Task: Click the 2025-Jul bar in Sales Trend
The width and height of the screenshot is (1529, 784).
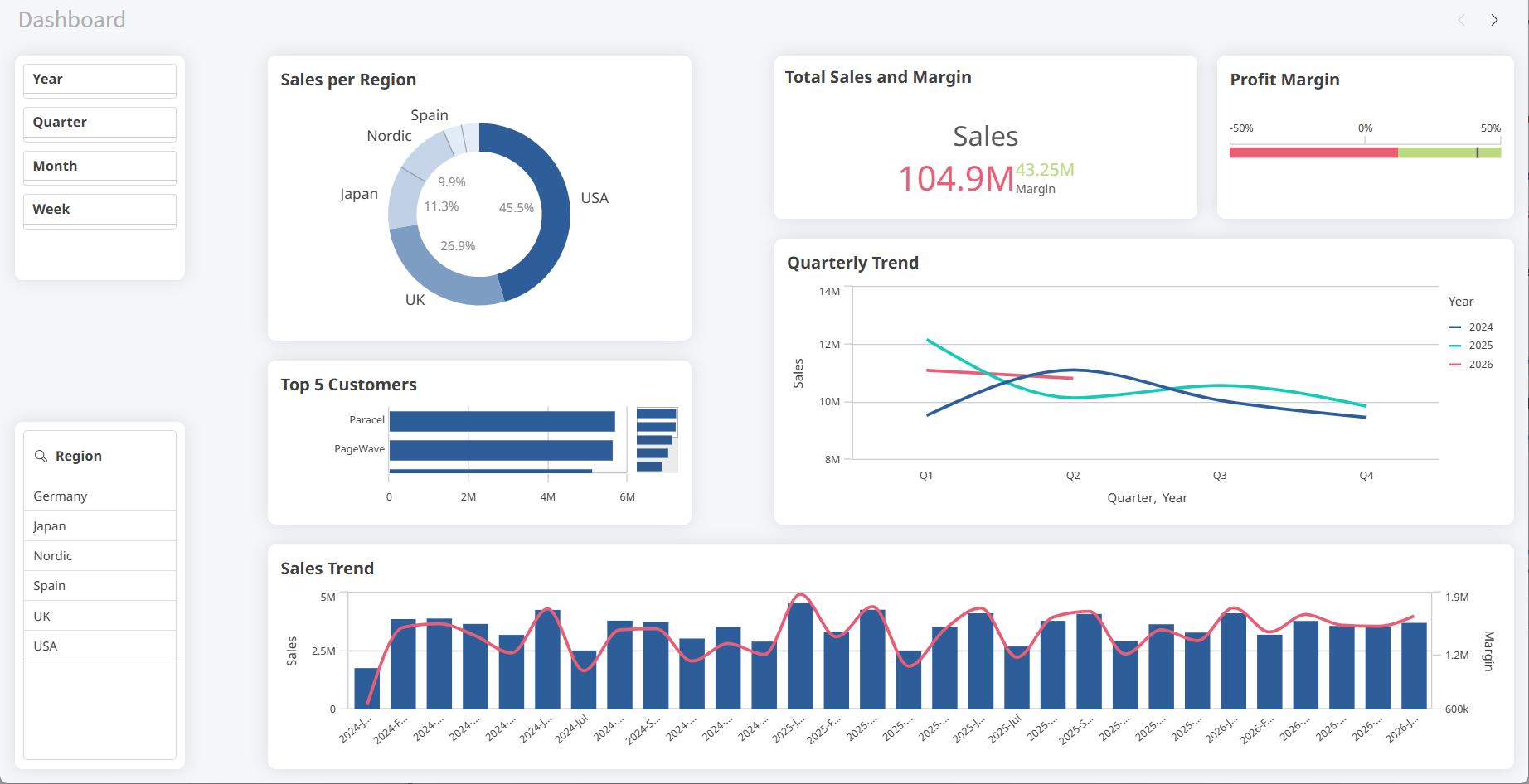Action: point(1017,678)
